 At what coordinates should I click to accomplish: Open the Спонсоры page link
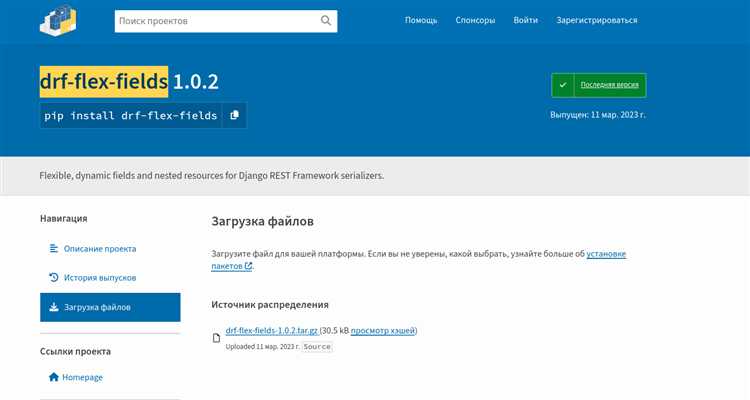(x=475, y=20)
